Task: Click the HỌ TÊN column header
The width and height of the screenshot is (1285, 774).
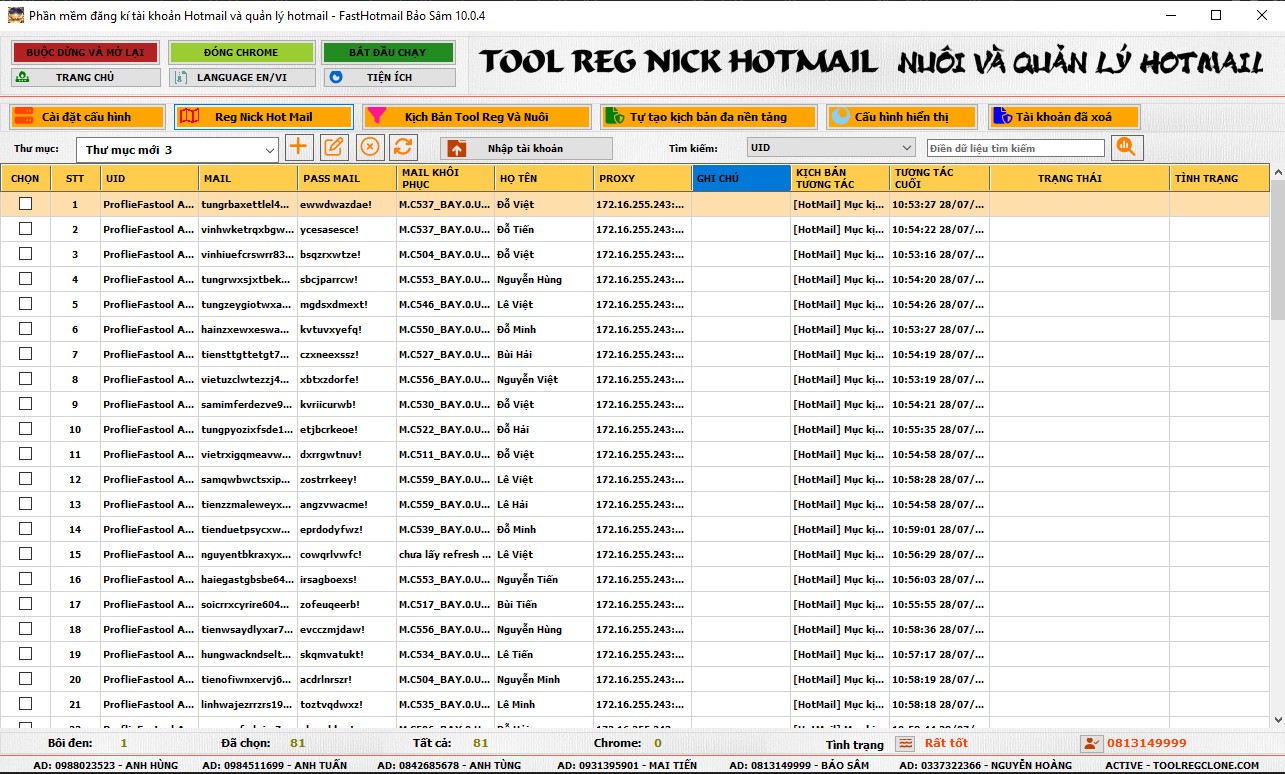Action: pos(543,178)
